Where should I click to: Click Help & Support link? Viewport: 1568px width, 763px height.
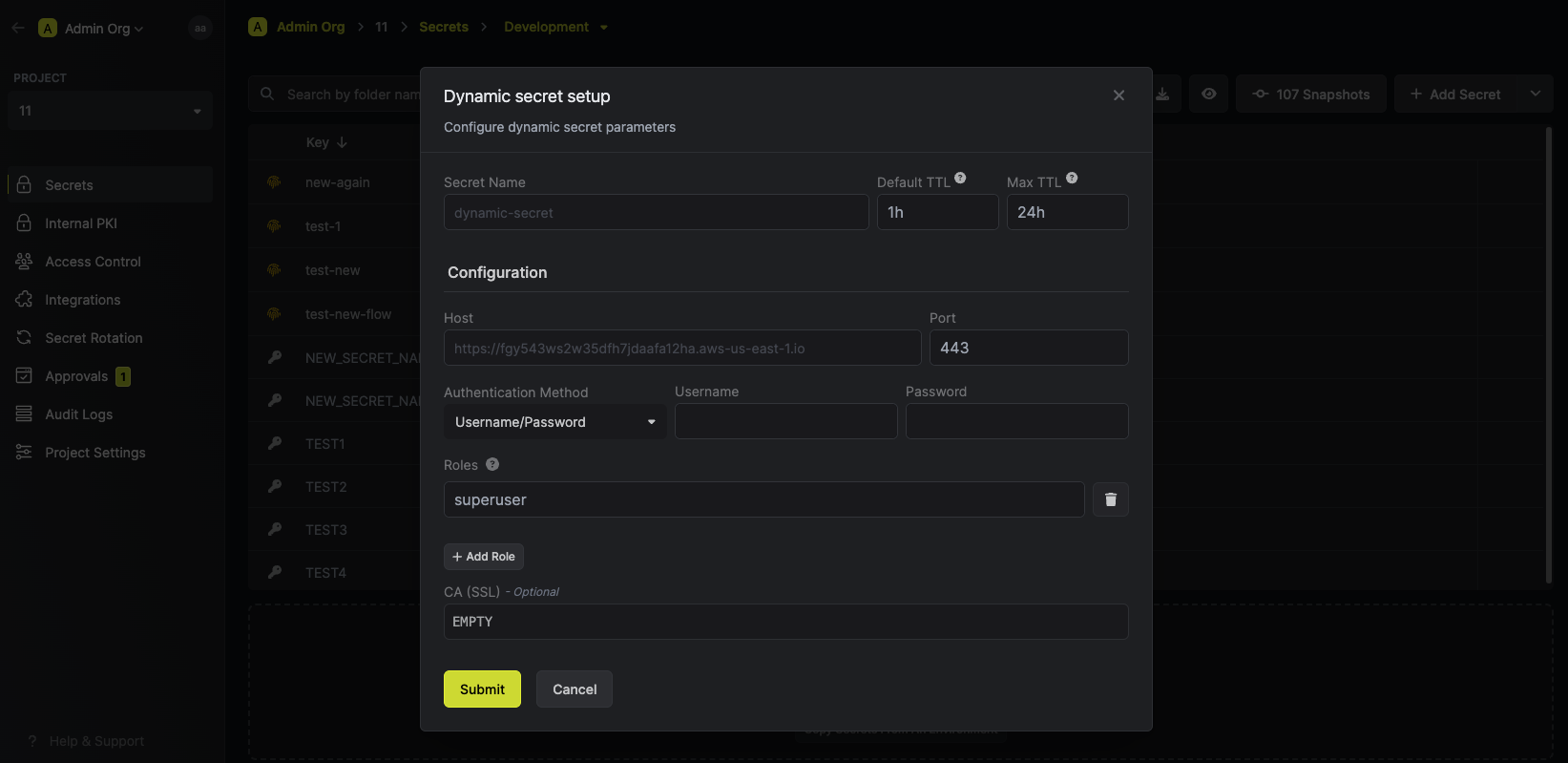[x=86, y=741]
